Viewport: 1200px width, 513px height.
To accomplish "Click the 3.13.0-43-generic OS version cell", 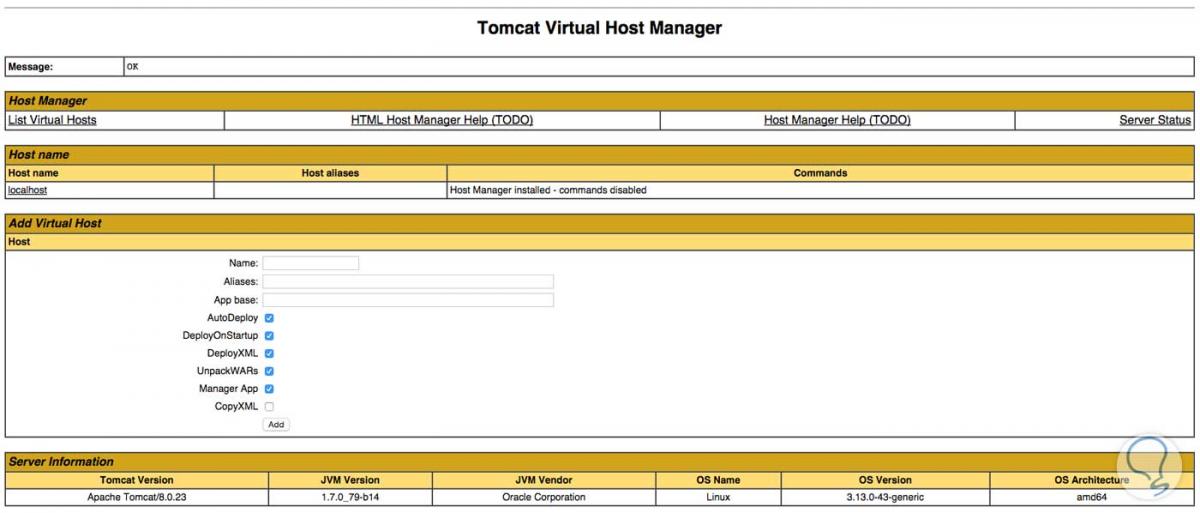I will point(885,497).
